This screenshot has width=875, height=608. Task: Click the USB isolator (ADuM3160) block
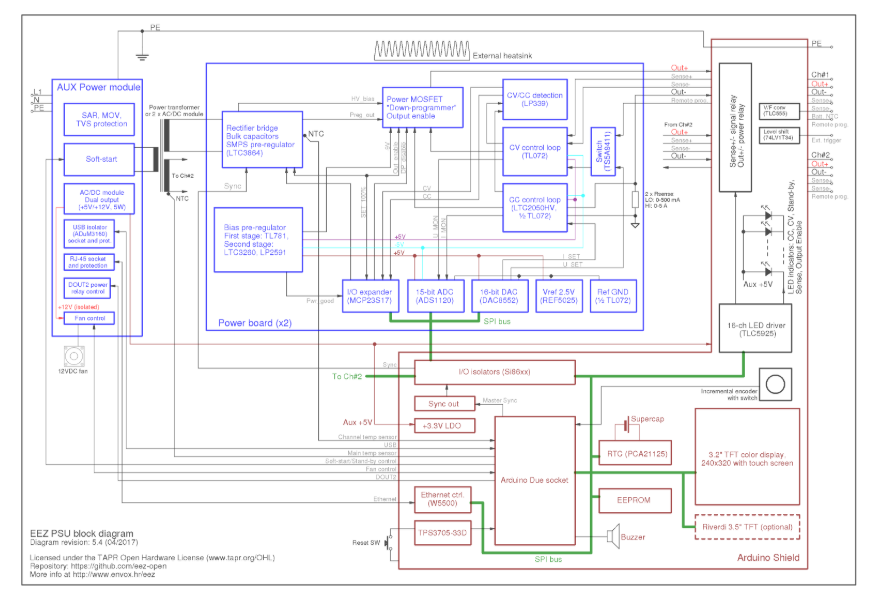[x=89, y=234]
